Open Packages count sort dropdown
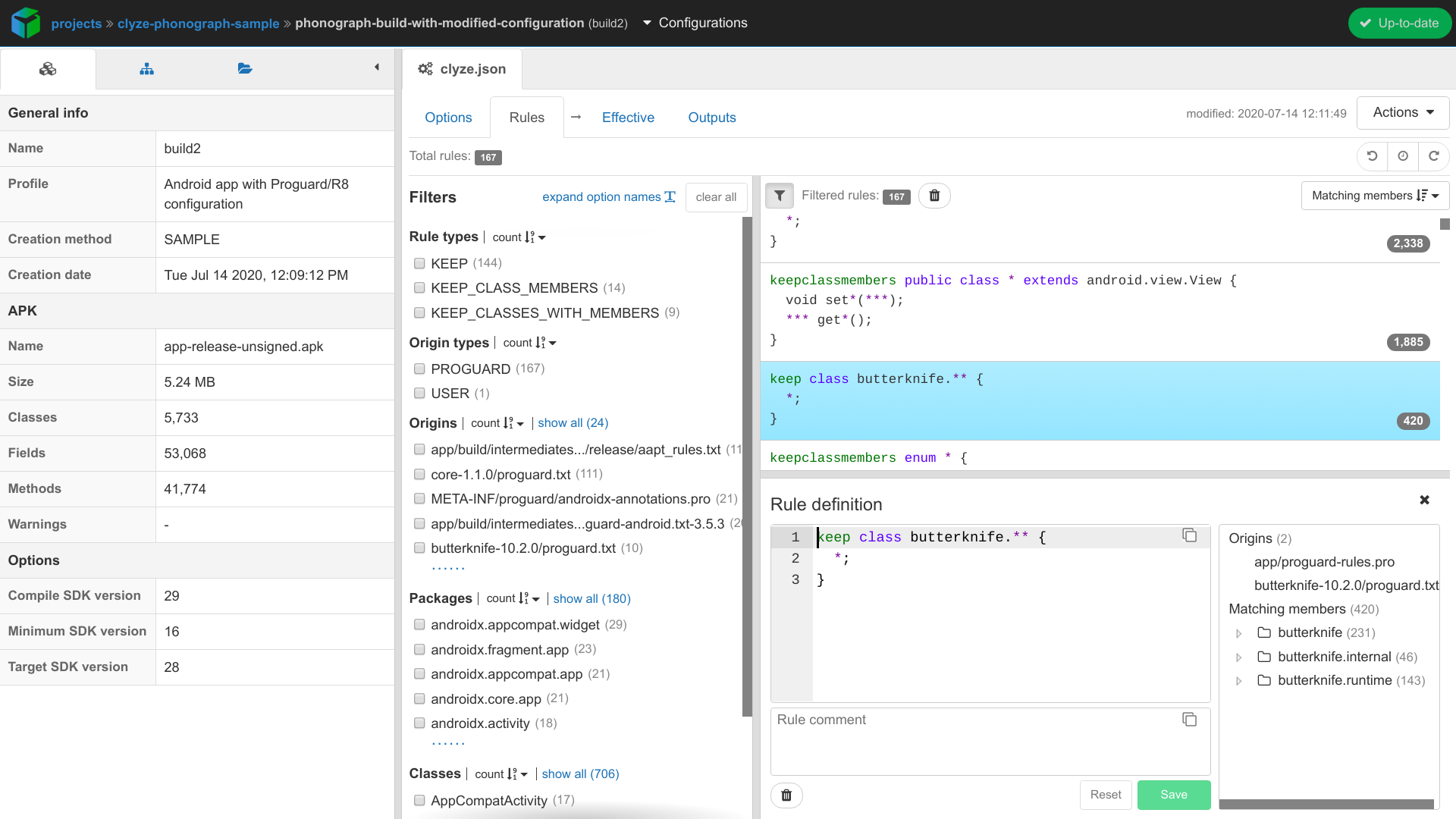Image resolution: width=1456 pixels, height=819 pixels. [513, 598]
